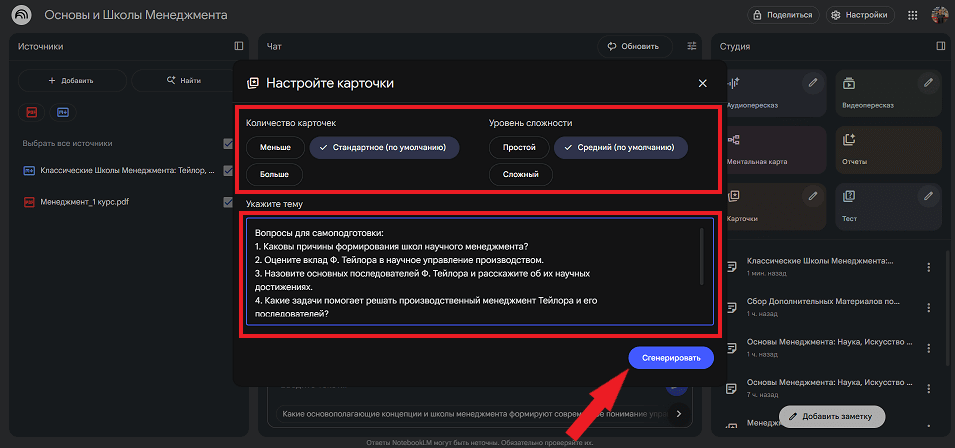Click Добавить заметку button
The width and height of the screenshot is (955, 448).
pyautogui.click(x=832, y=417)
